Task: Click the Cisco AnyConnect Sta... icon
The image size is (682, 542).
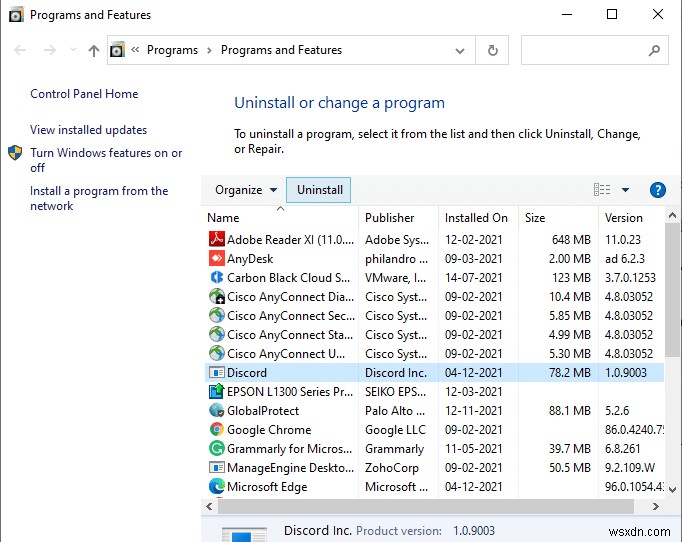Action: coord(217,335)
